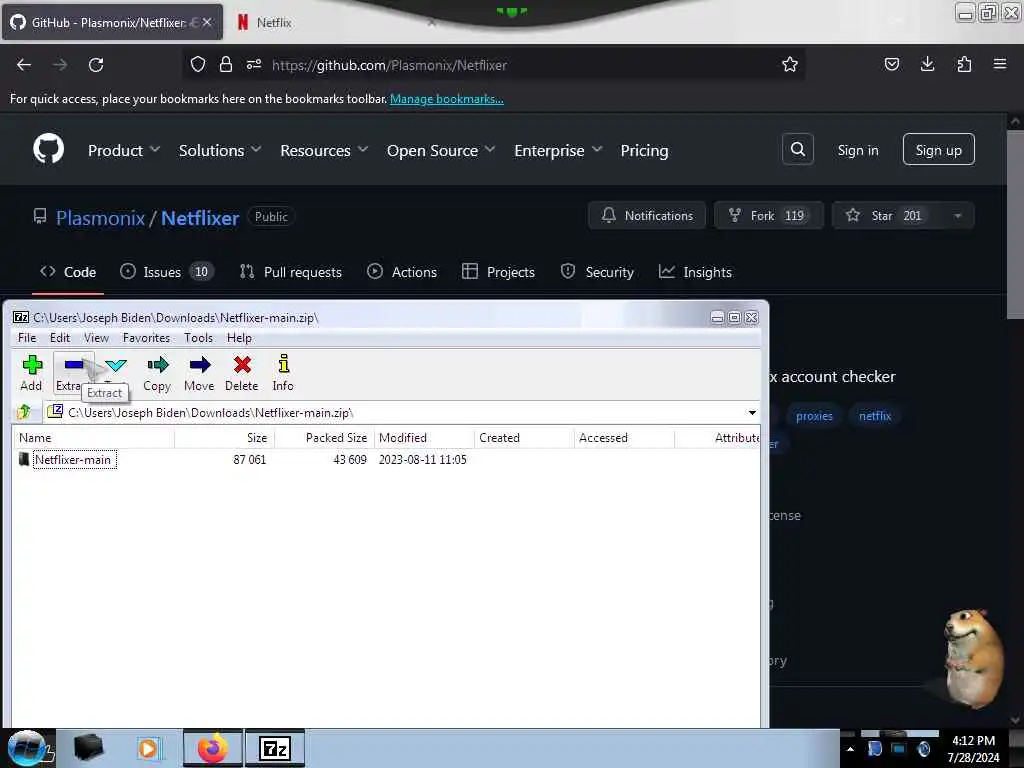Viewport: 1024px width, 768px height.
Task: Click the proxies topic tag
Action: pyautogui.click(x=814, y=416)
